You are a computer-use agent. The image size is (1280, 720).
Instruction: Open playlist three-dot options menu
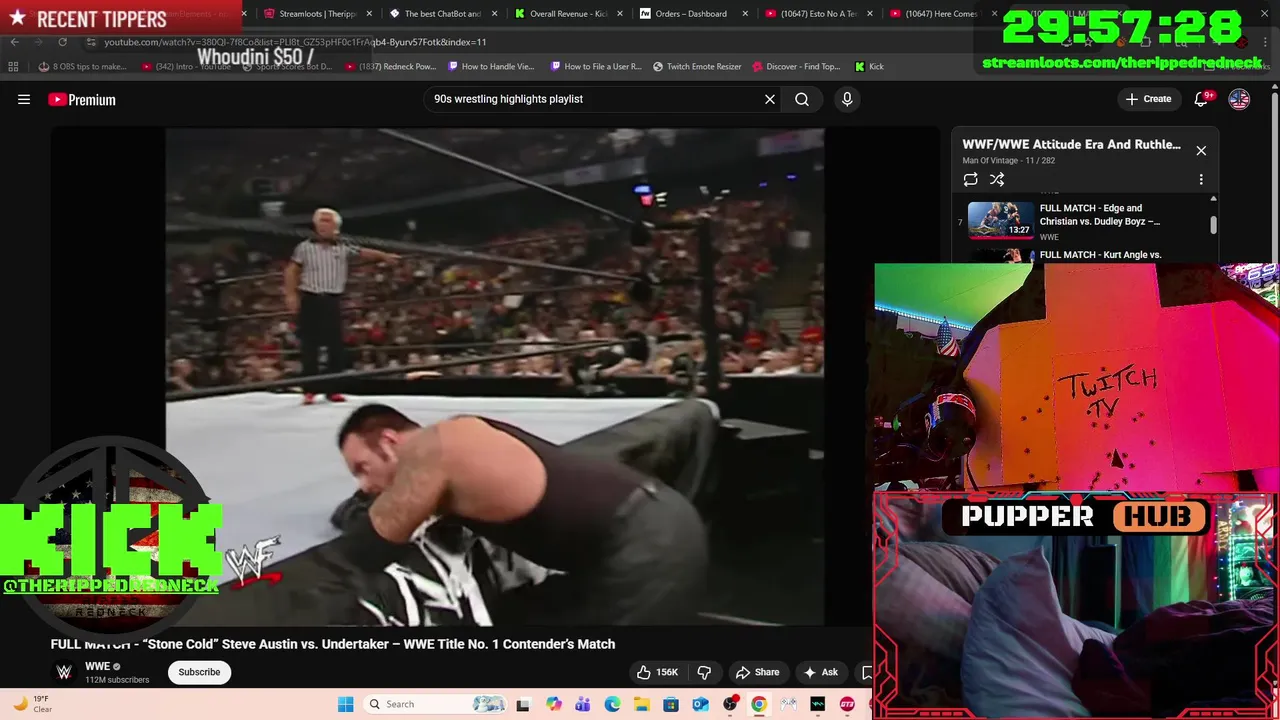(x=1201, y=180)
